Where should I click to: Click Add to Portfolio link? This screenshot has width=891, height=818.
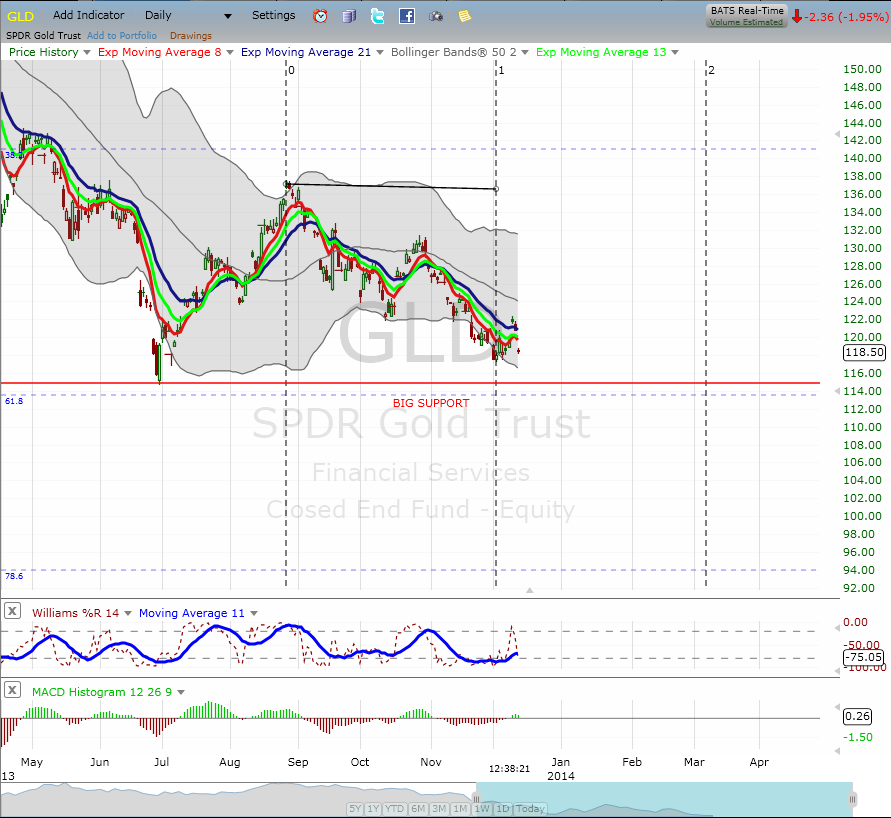(x=122, y=35)
